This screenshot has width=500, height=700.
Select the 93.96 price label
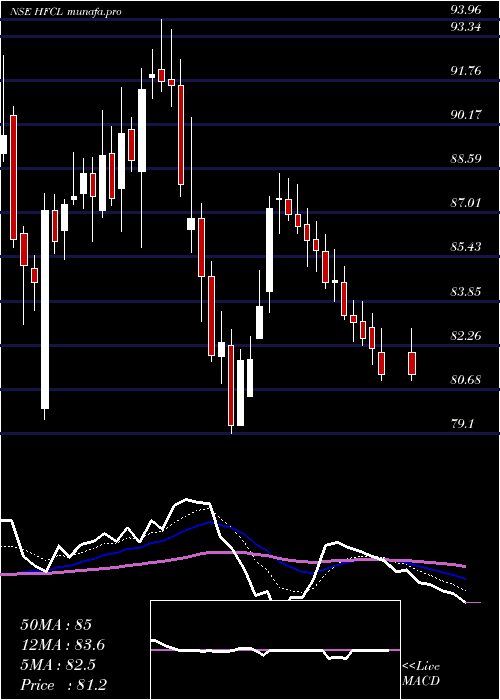466,9
